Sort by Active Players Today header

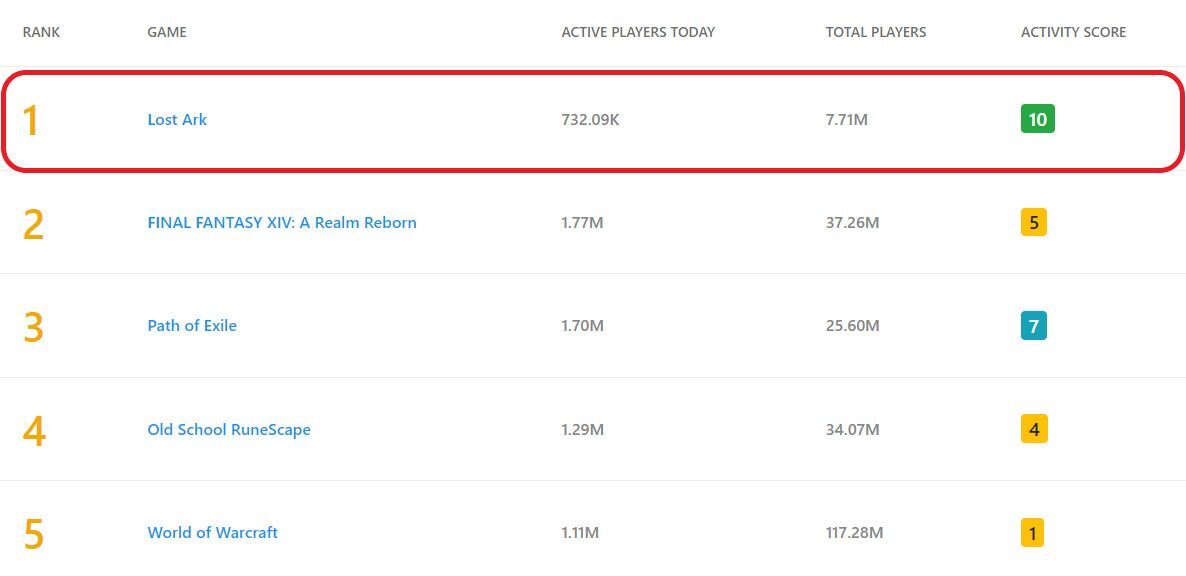click(638, 32)
